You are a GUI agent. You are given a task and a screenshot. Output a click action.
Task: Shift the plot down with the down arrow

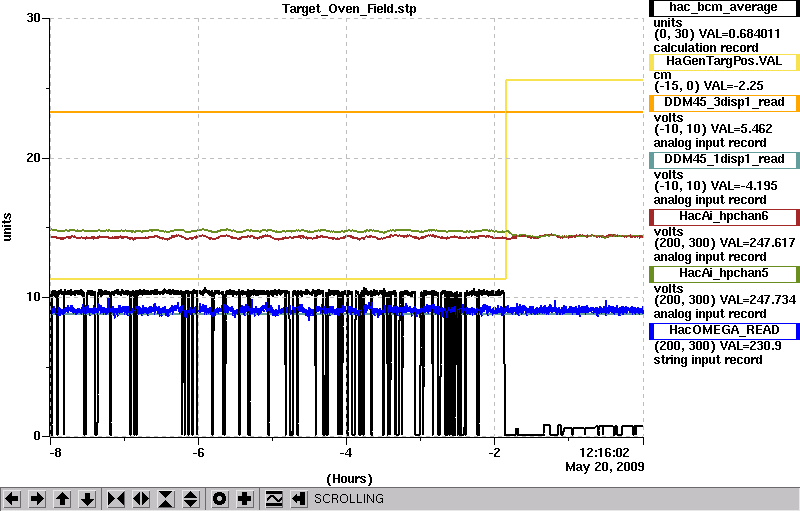click(x=87, y=499)
